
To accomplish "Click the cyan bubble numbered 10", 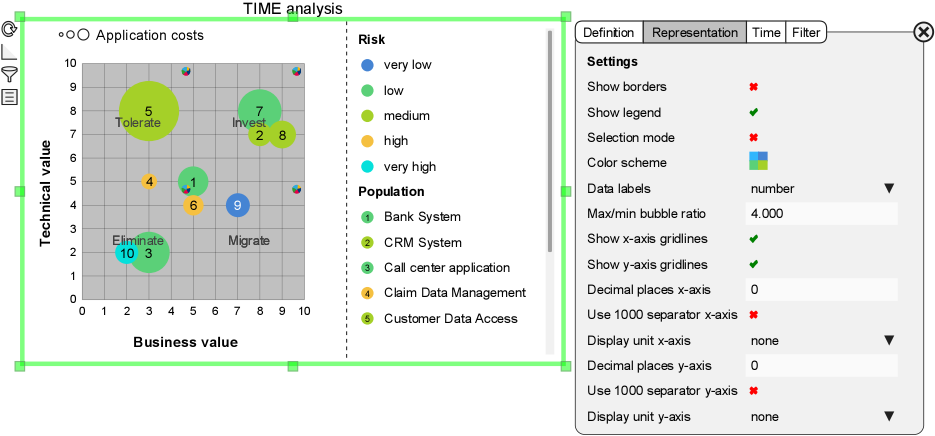I will point(127,253).
